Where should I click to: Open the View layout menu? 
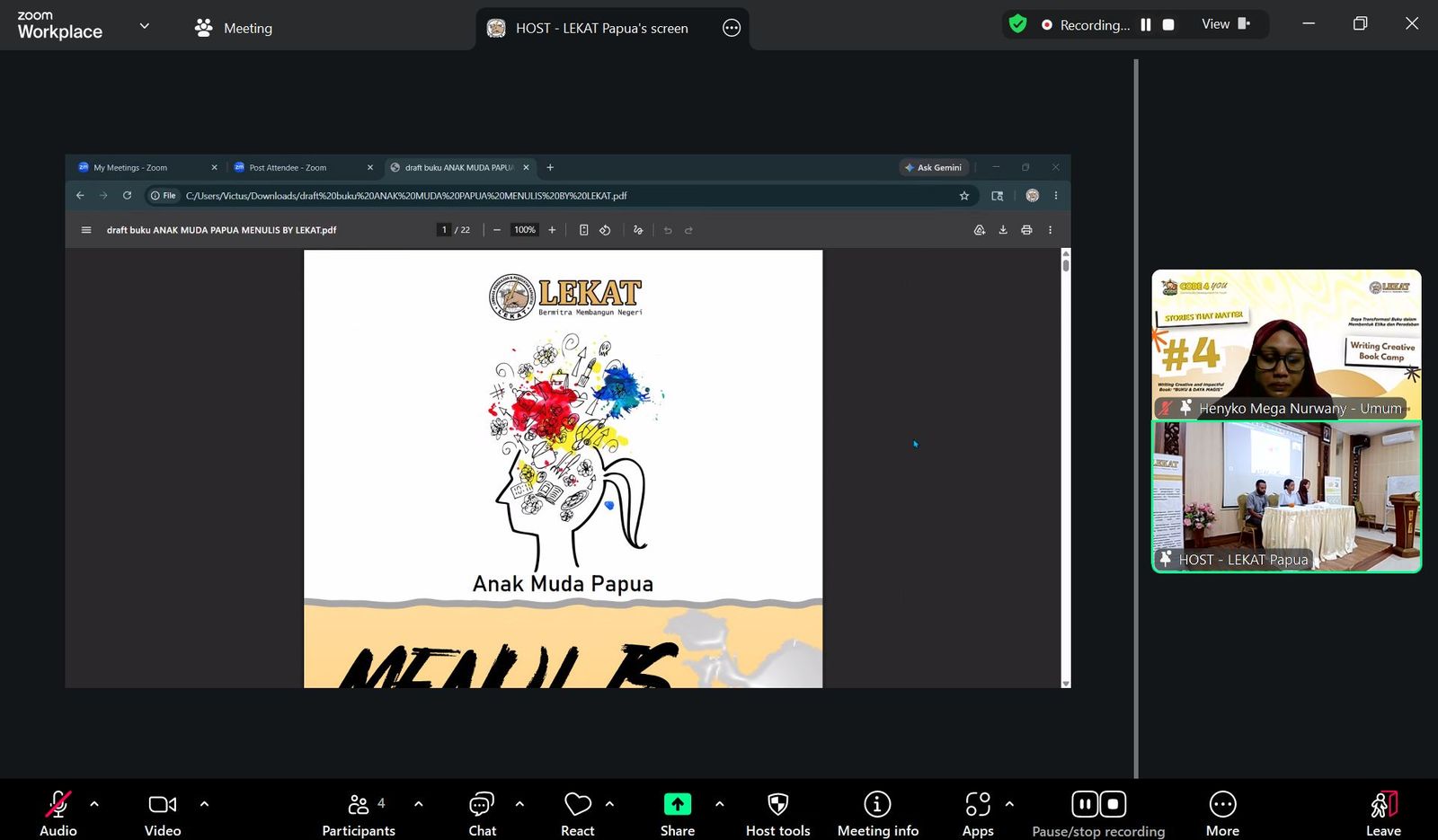(1226, 24)
